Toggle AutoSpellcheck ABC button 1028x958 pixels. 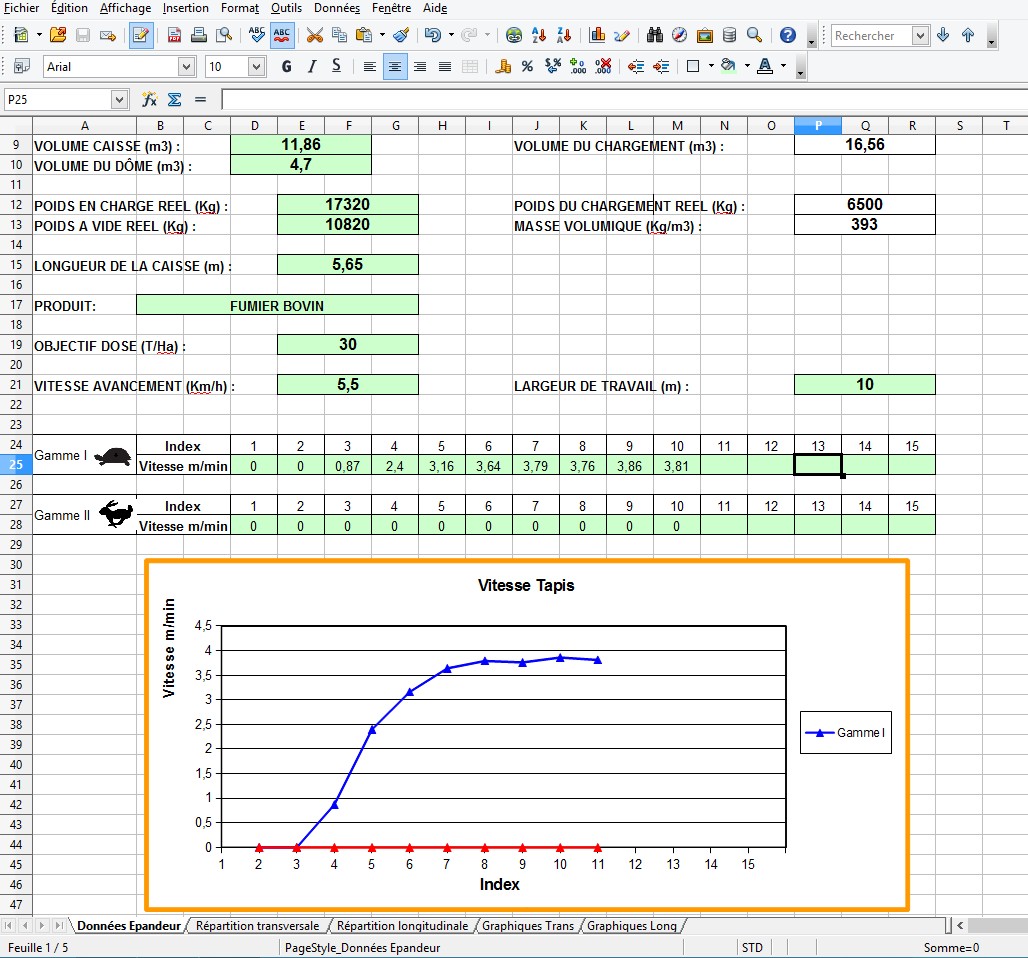point(282,35)
